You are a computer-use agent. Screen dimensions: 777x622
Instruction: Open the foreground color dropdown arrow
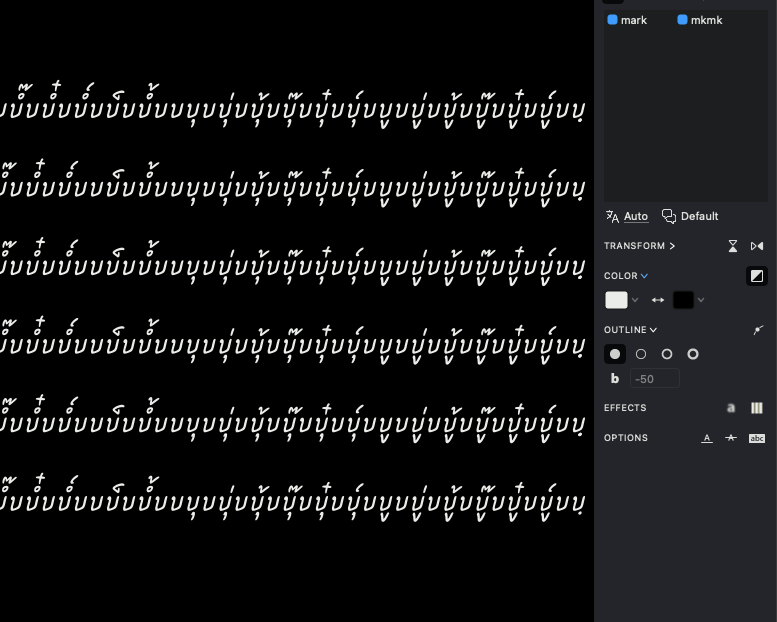click(x=635, y=300)
